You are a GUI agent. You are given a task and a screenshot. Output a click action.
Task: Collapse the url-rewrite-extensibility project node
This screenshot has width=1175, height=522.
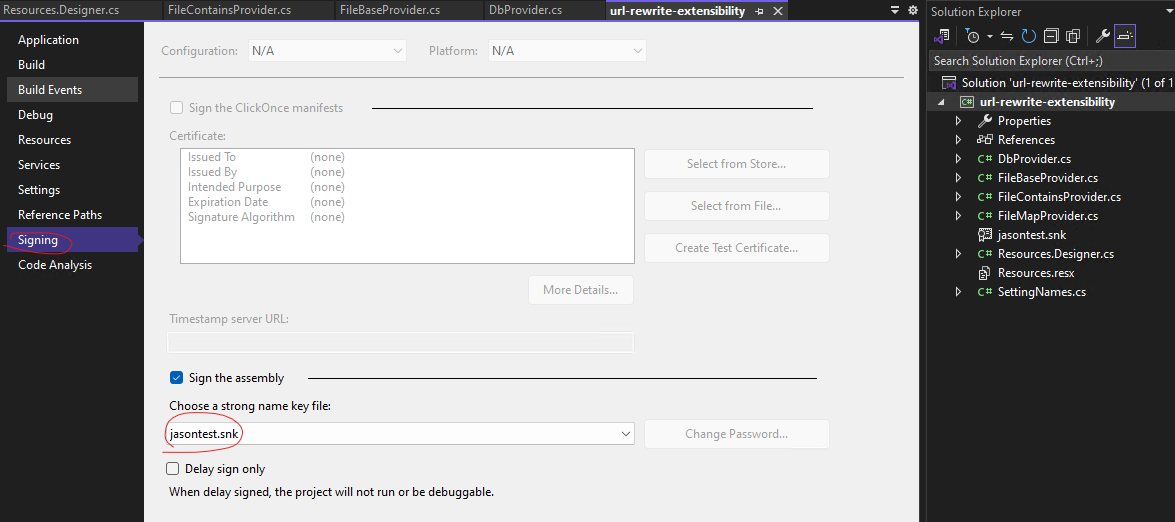940,103
